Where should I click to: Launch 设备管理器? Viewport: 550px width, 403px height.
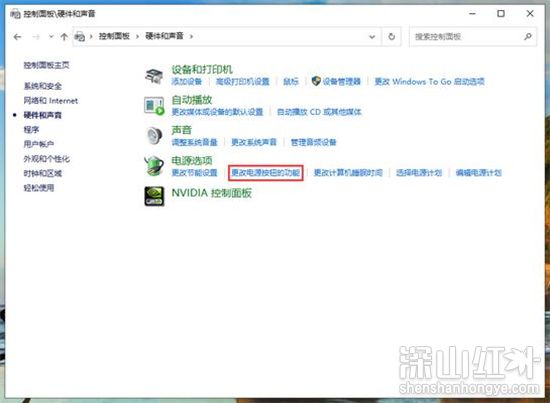(342, 81)
